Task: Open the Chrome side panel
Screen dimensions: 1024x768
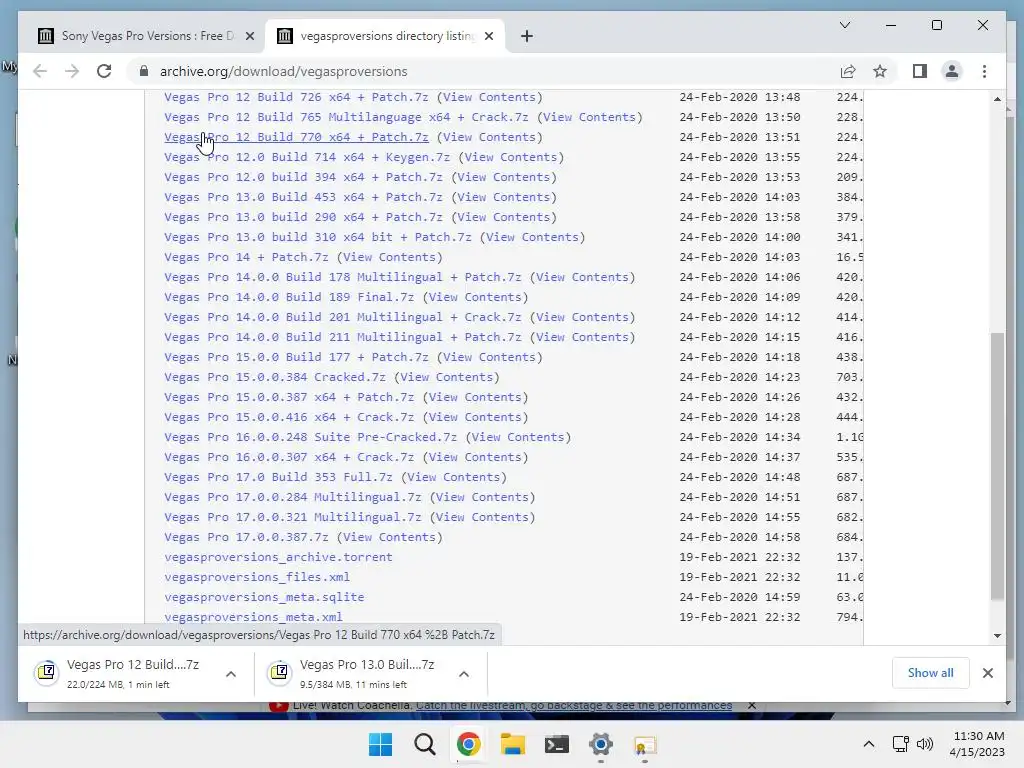Action: coord(920,71)
